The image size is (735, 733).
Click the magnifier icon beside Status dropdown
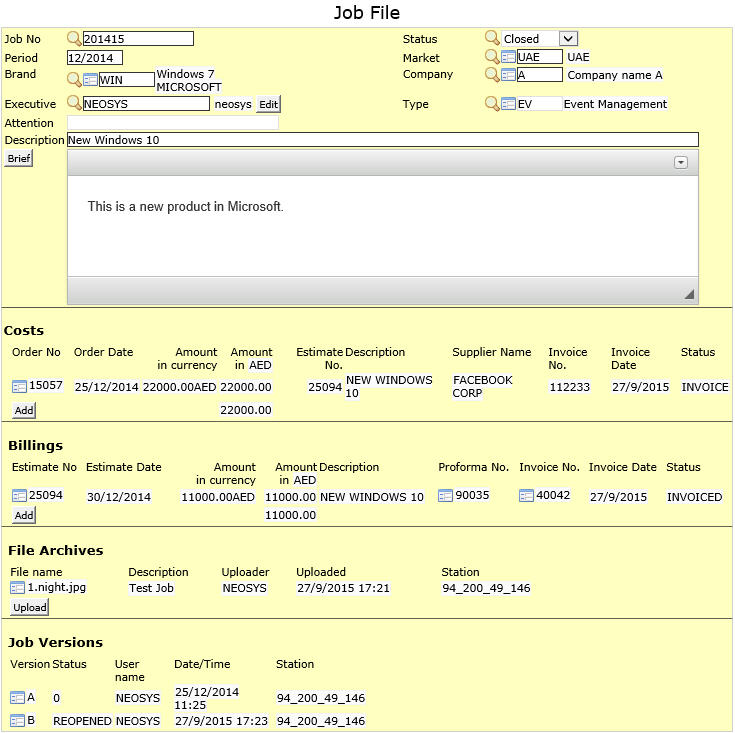pyautogui.click(x=492, y=37)
